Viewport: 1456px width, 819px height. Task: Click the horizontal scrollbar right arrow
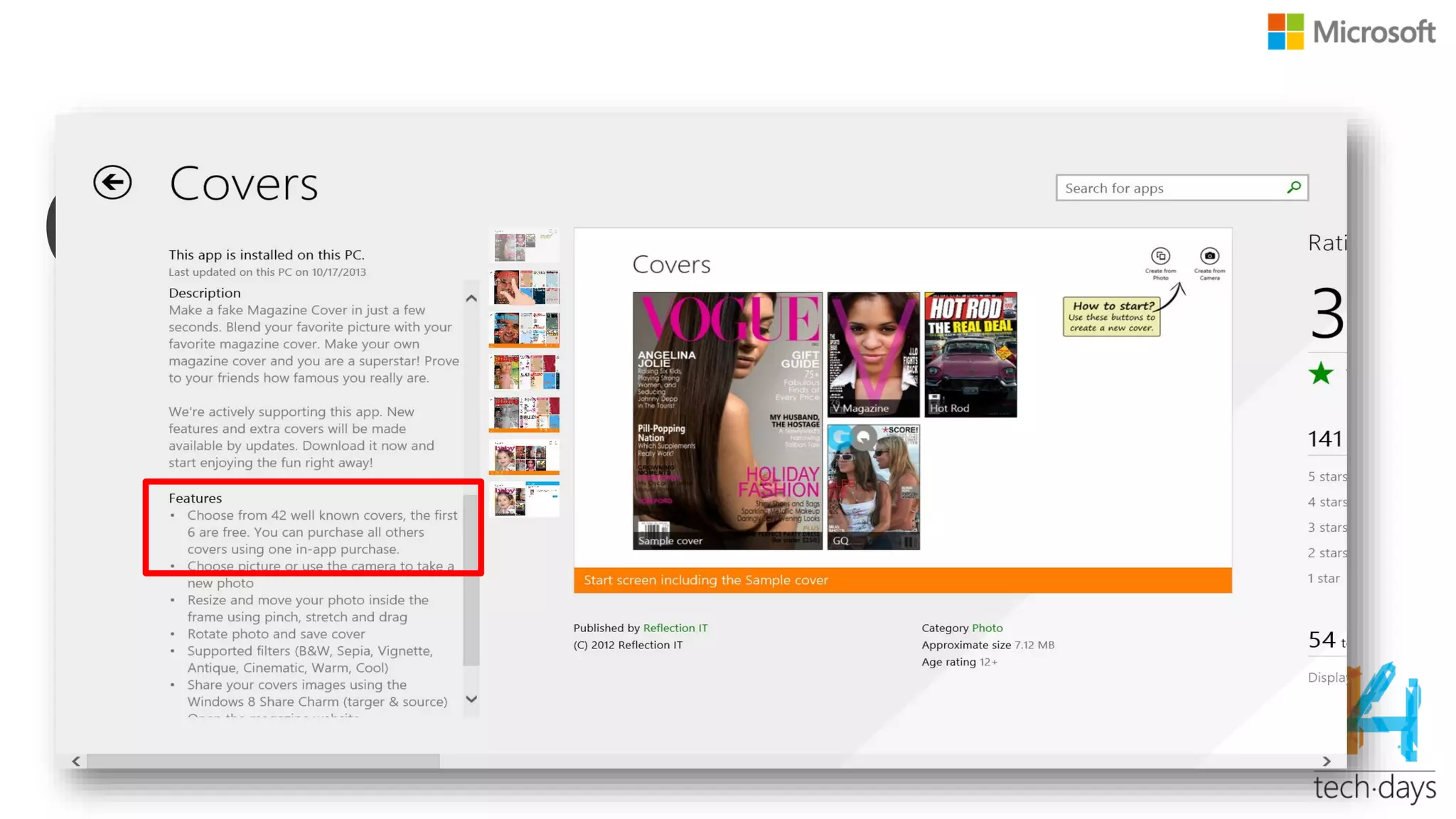click(1327, 761)
